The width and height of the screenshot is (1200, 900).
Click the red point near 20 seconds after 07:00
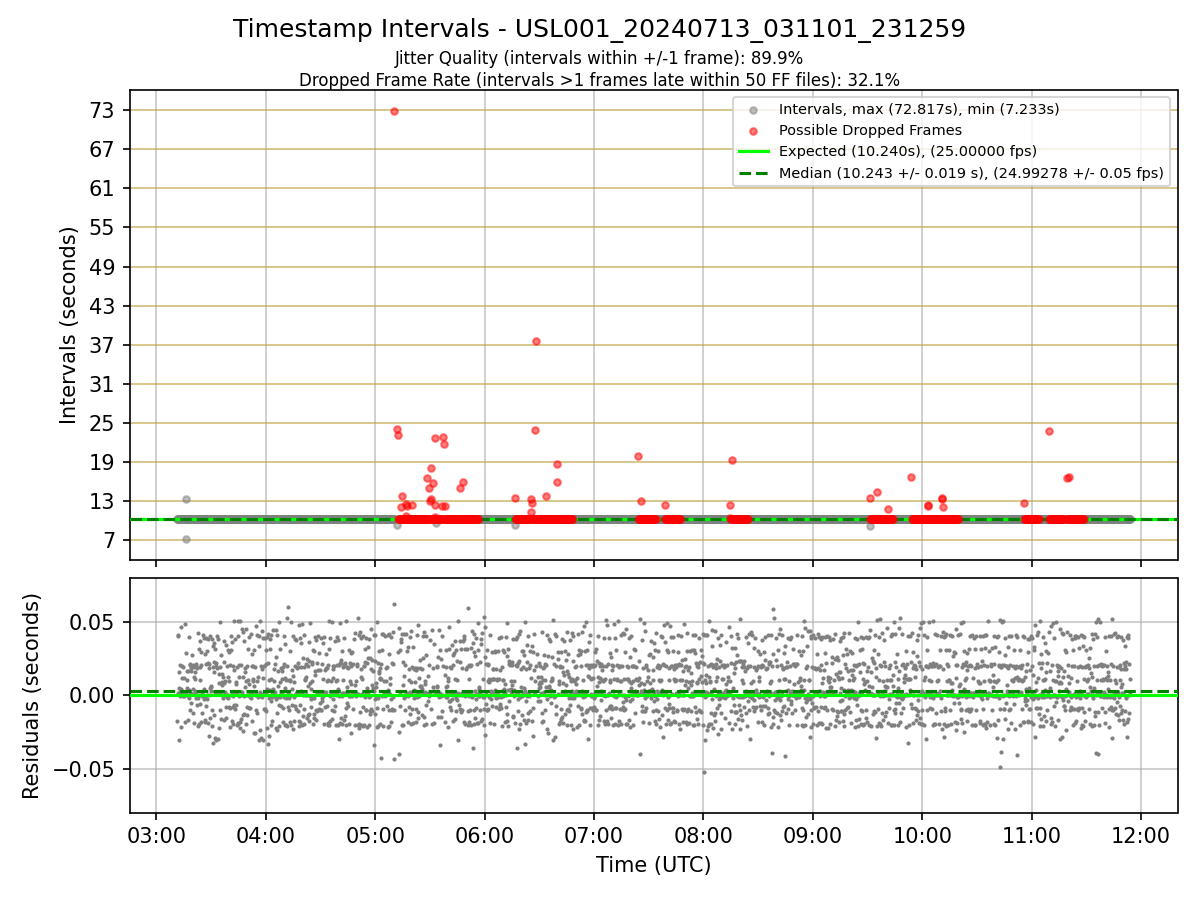[x=638, y=456]
